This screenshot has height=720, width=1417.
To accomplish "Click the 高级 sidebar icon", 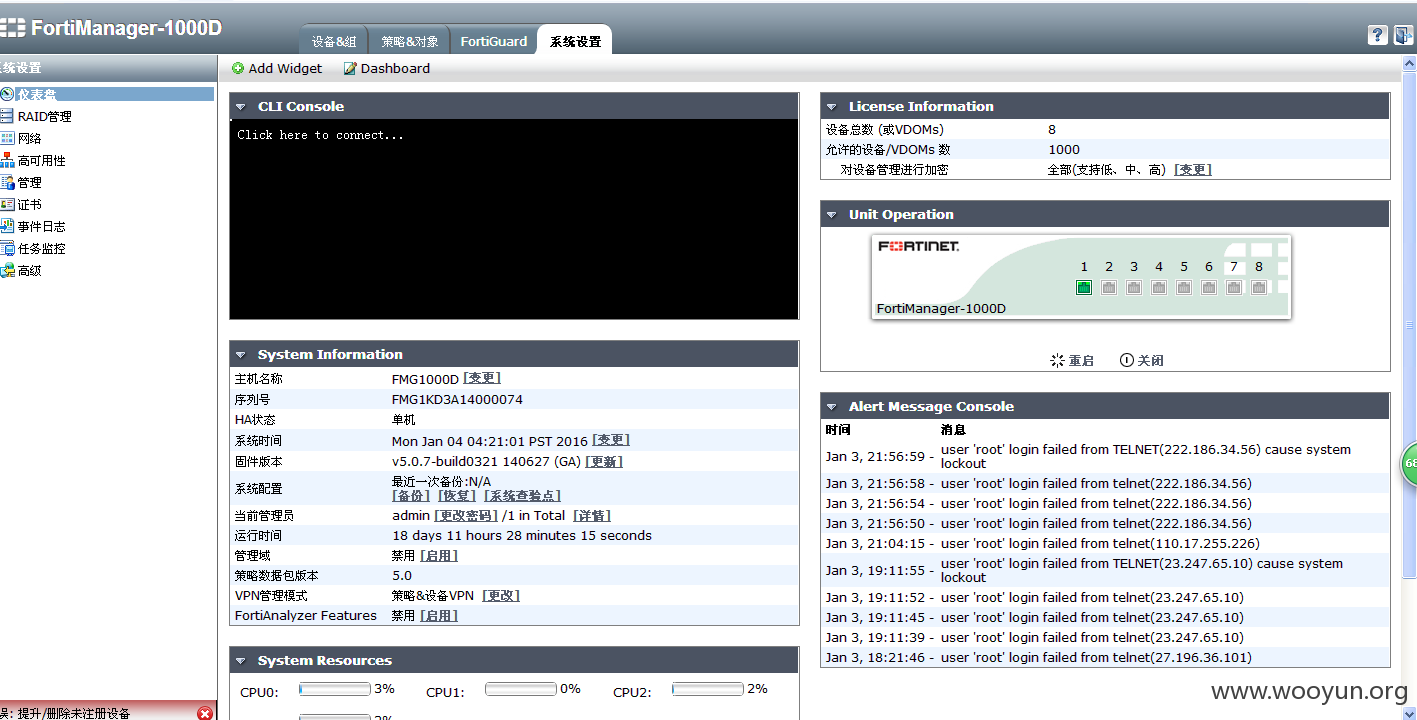I will pyautogui.click(x=7, y=270).
